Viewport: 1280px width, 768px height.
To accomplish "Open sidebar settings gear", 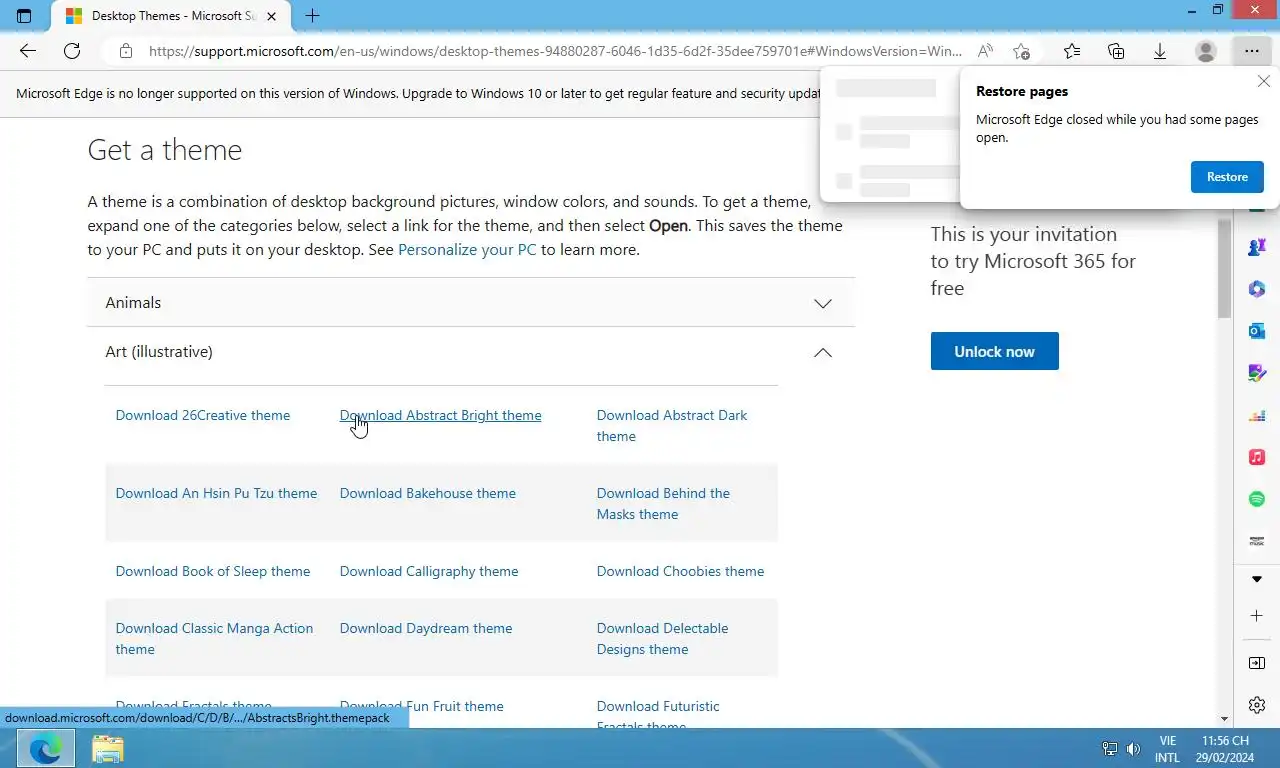I will coord(1257,705).
